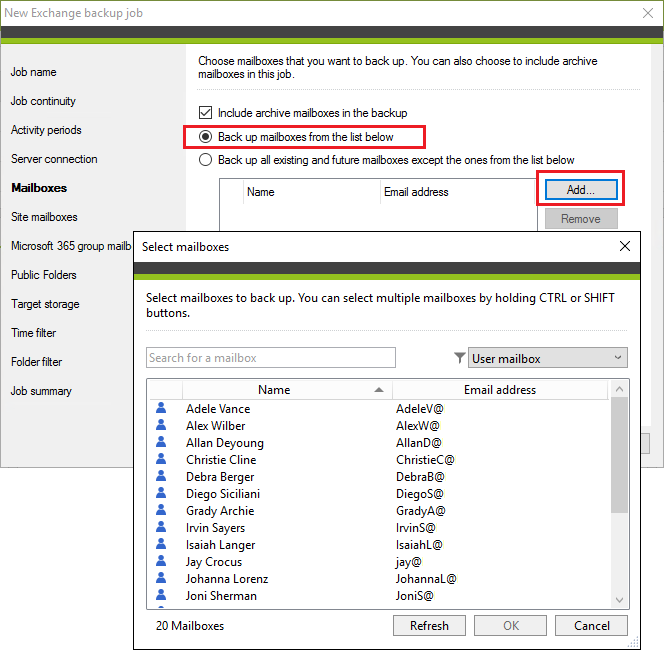Click the Remove button
664x650 pixels.
581,219
